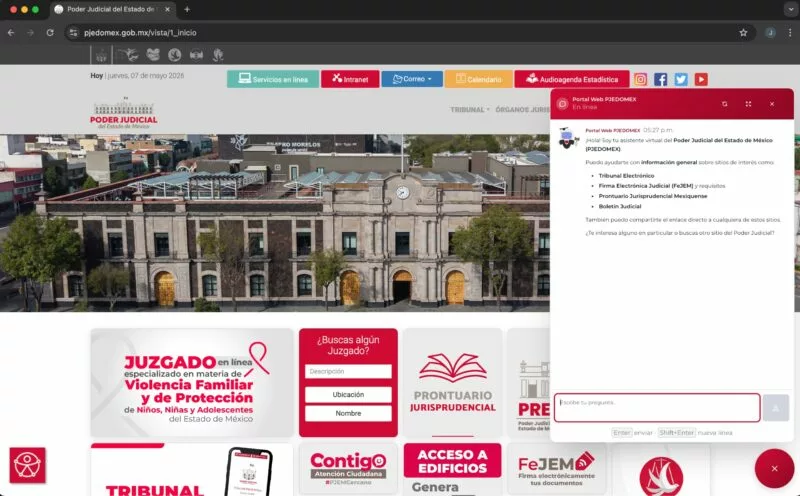The height and width of the screenshot is (496, 800).
Task: Click the browser address bar URL
Action: pyautogui.click(x=140, y=33)
